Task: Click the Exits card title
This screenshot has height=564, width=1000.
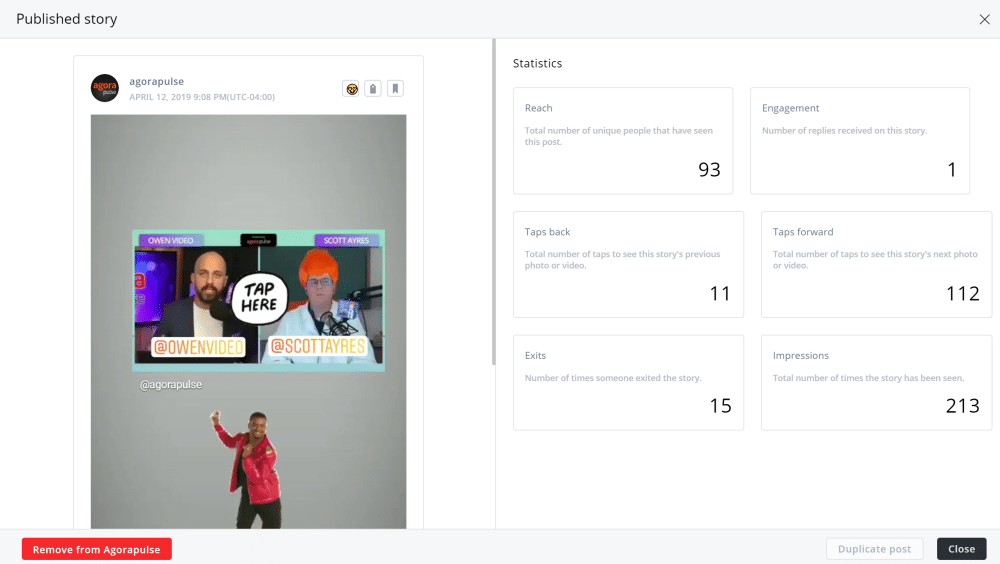Action: pyautogui.click(x=536, y=355)
